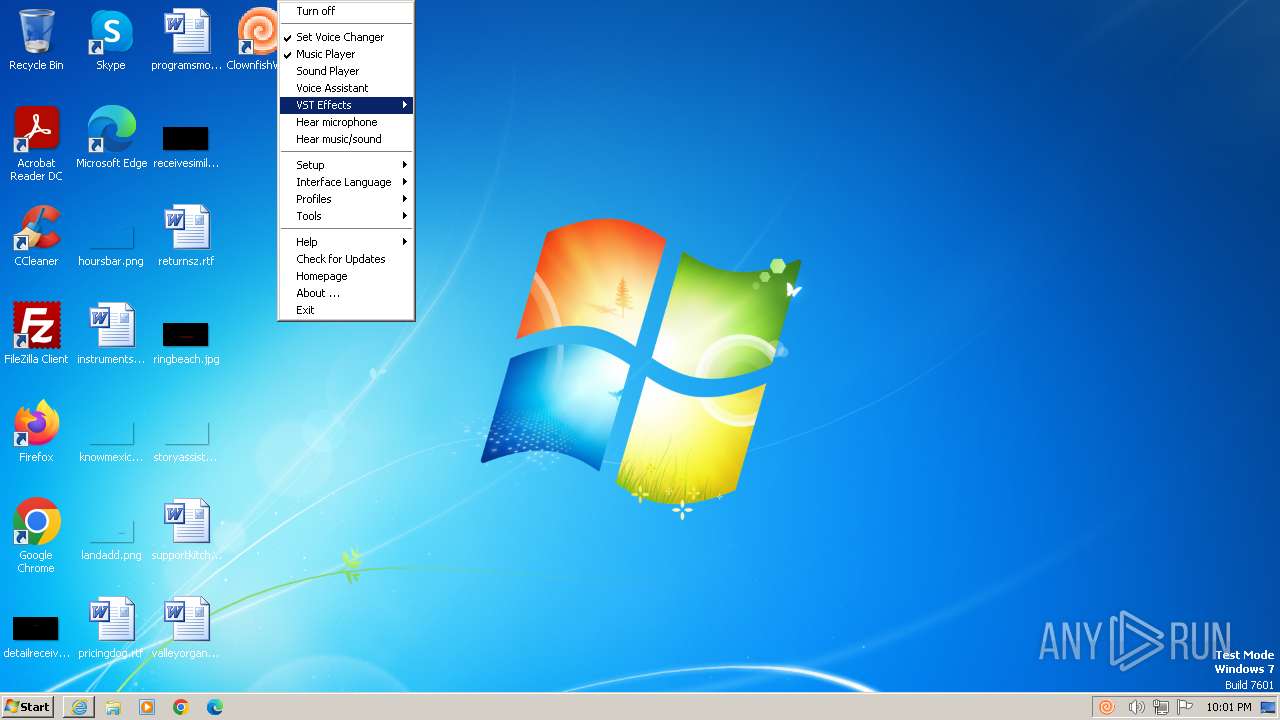
Task: Open the Recycle Bin desktop icon
Action: point(36,40)
